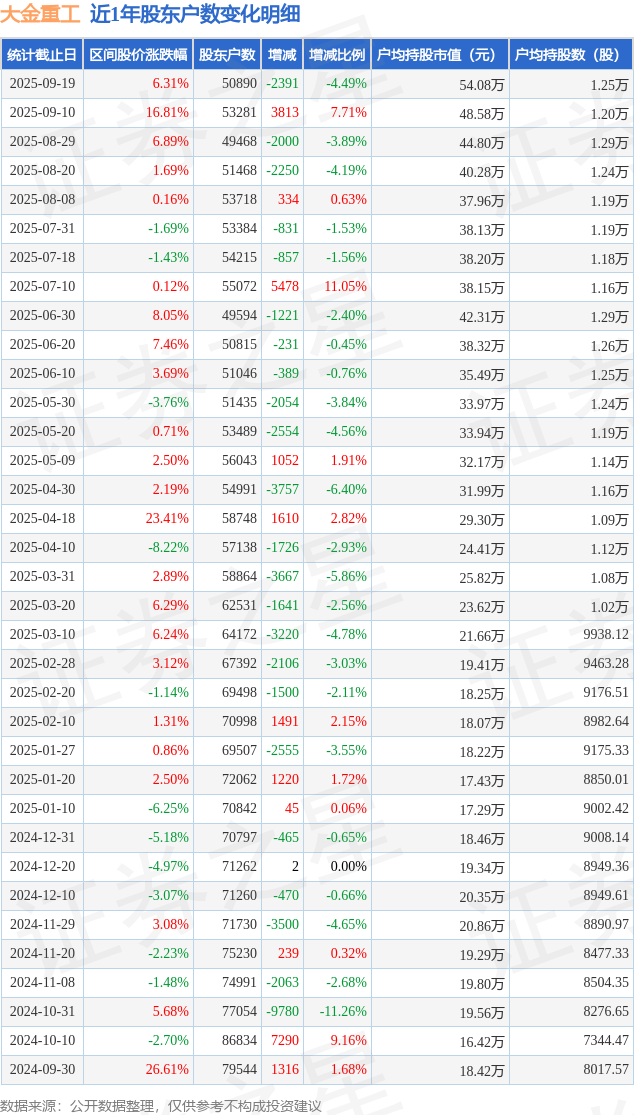Select the 23.41% price change value

[x=167, y=519]
